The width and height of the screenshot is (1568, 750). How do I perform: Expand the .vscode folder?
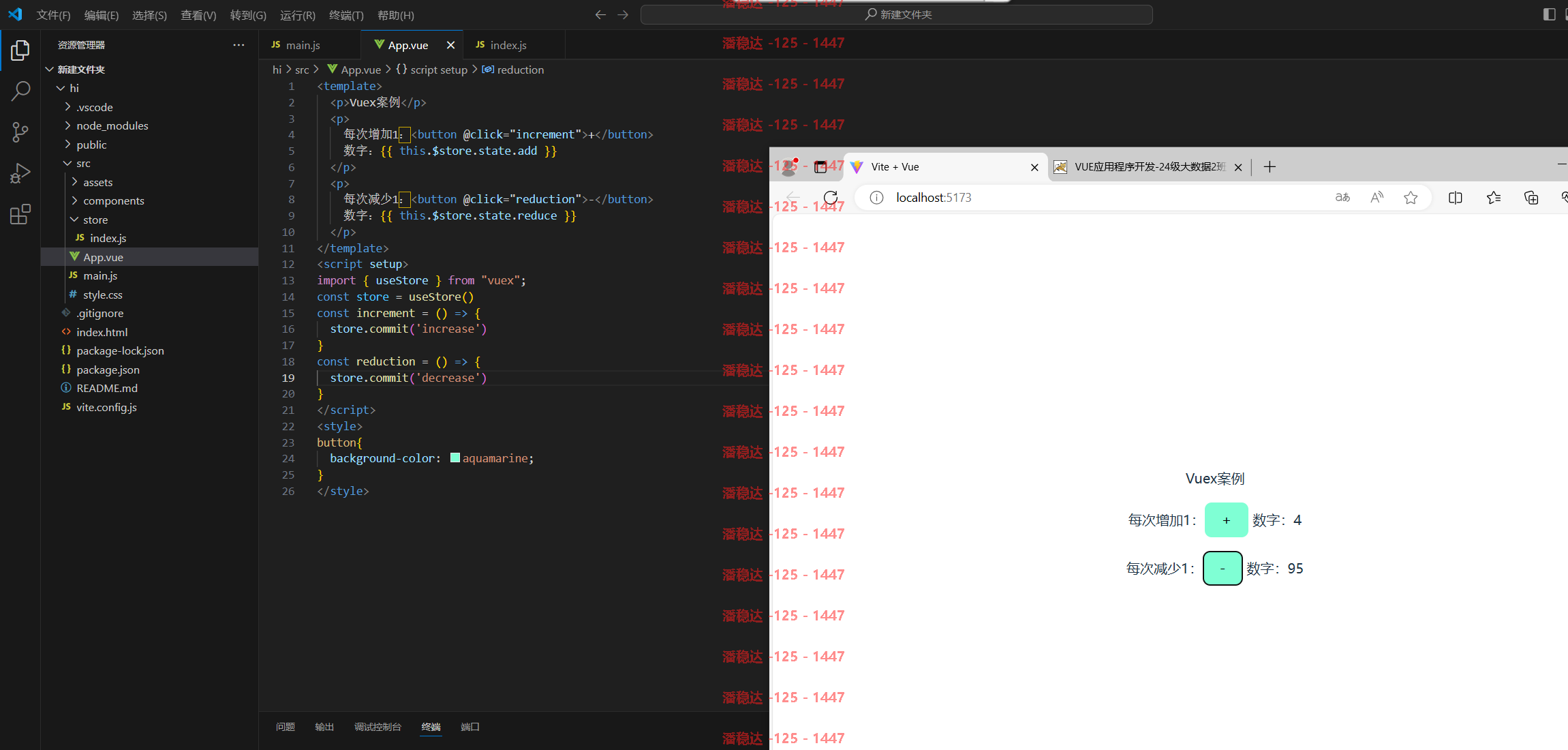coord(67,107)
